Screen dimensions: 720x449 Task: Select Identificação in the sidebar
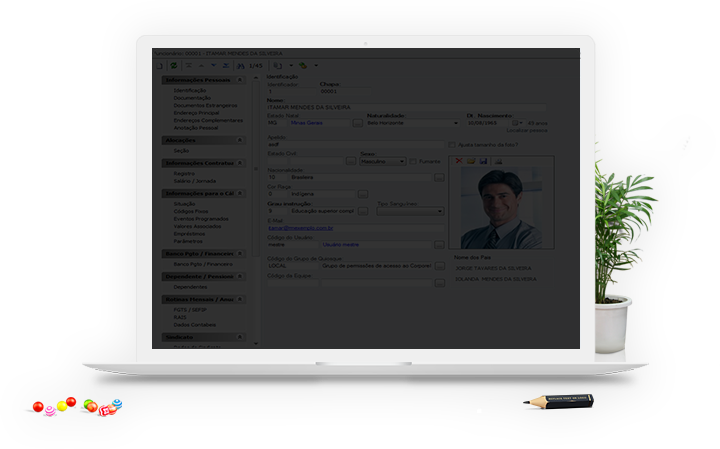coord(190,90)
